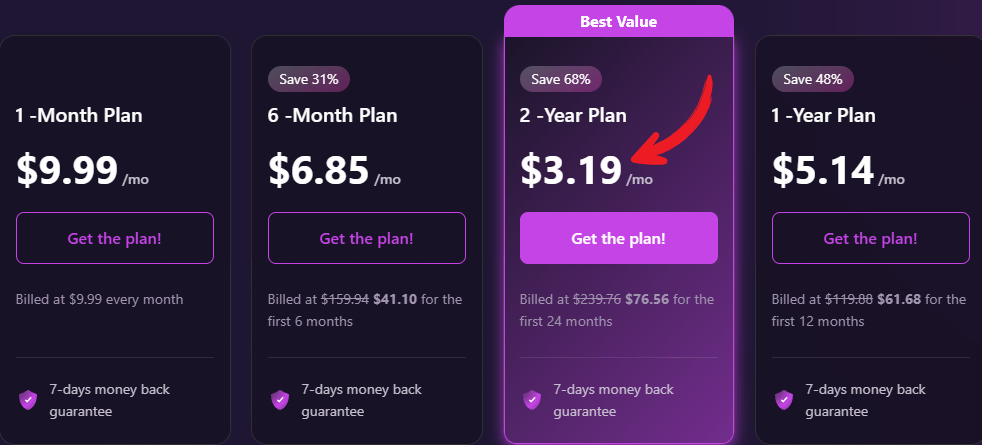Click the 6-Month Plan shield checkmark icon
982x445 pixels.
[280, 400]
